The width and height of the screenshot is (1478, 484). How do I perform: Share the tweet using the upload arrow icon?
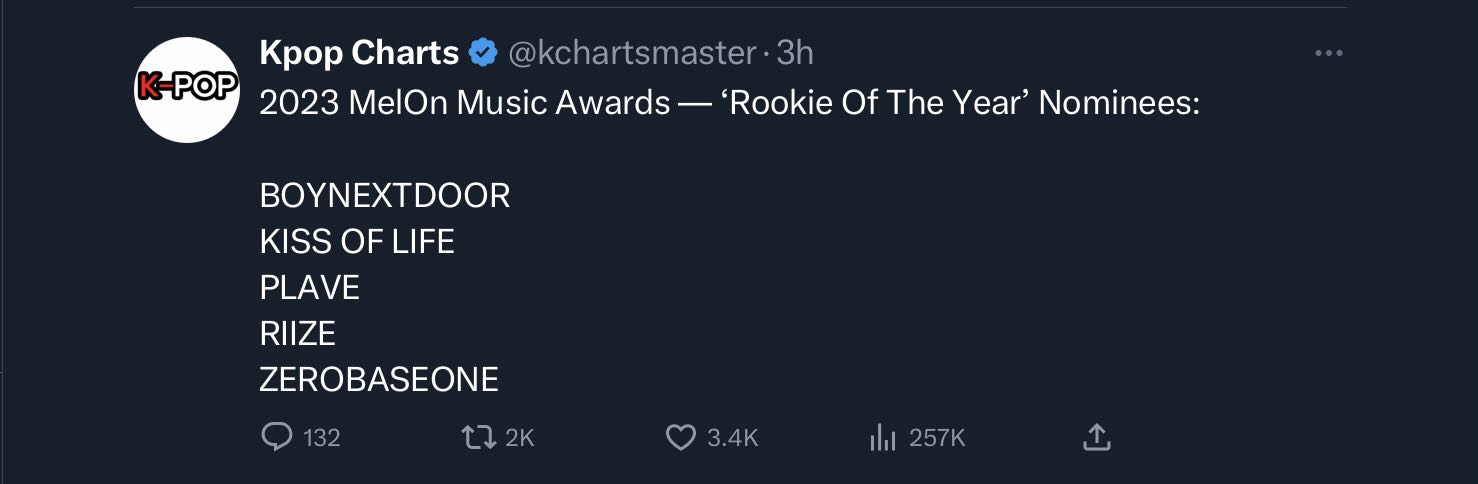[x=1096, y=437]
